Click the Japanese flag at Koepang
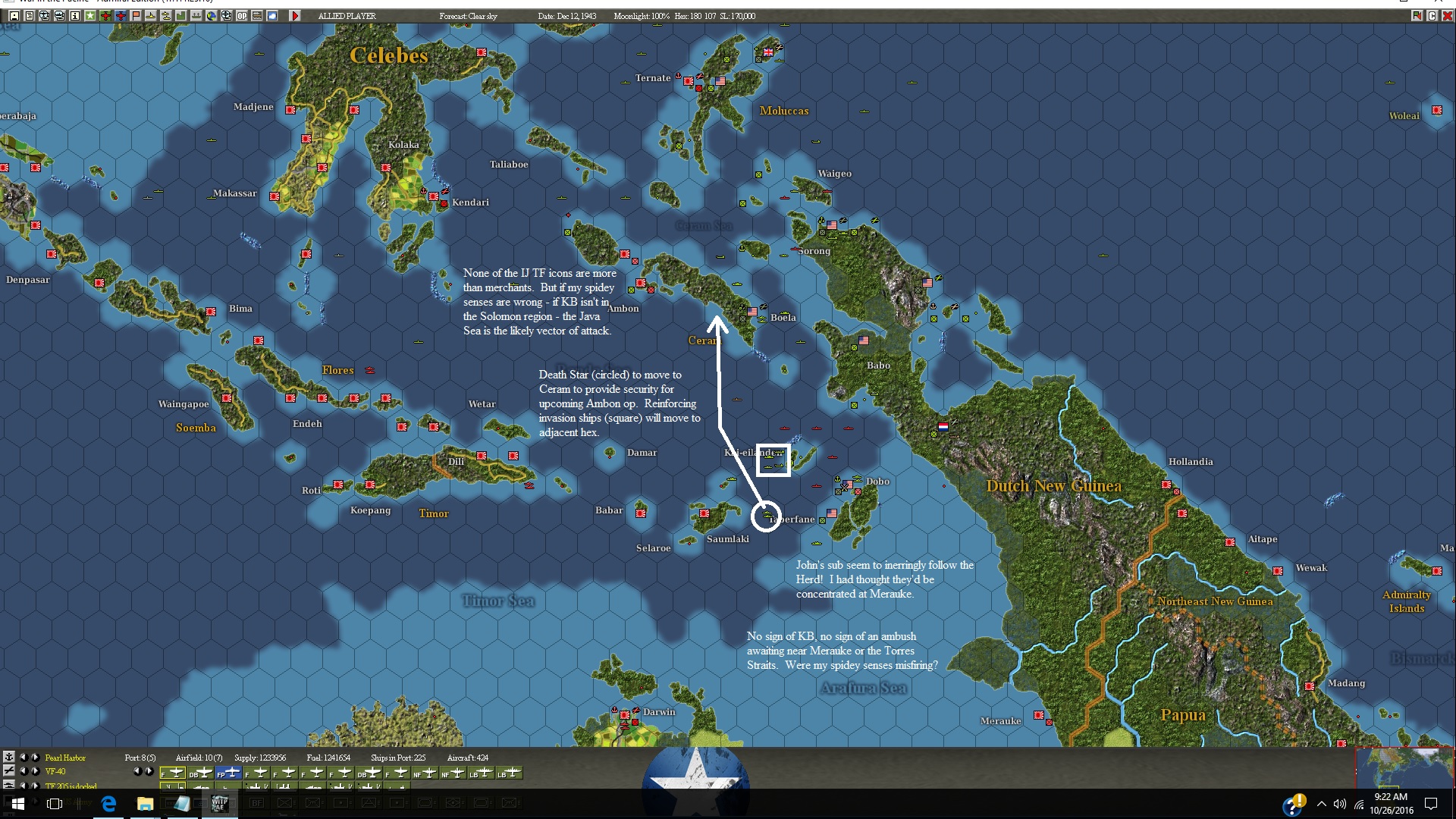This screenshot has width=1456, height=819. pyautogui.click(x=370, y=485)
